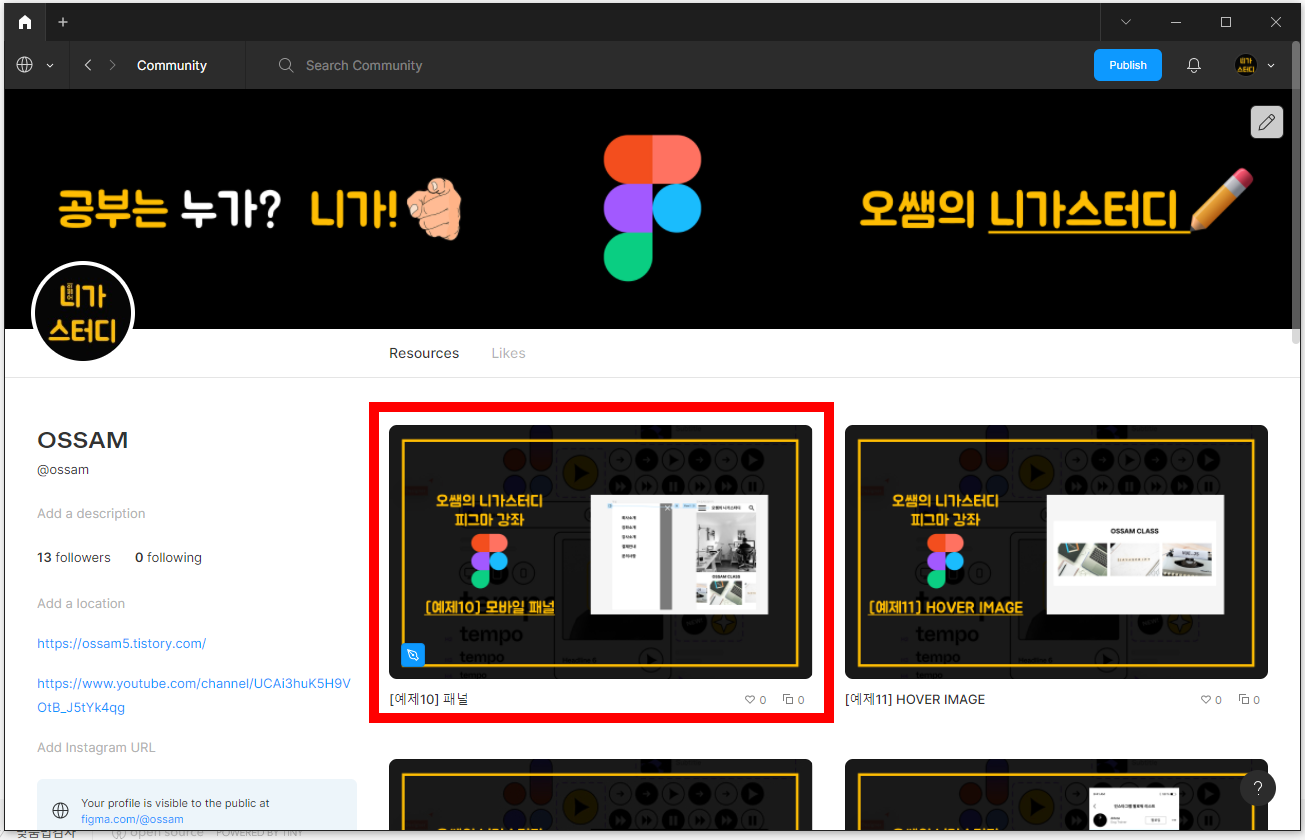Image resolution: width=1305 pixels, height=840 pixels.
Task: Add a new tab with plus icon
Action: click(x=63, y=22)
